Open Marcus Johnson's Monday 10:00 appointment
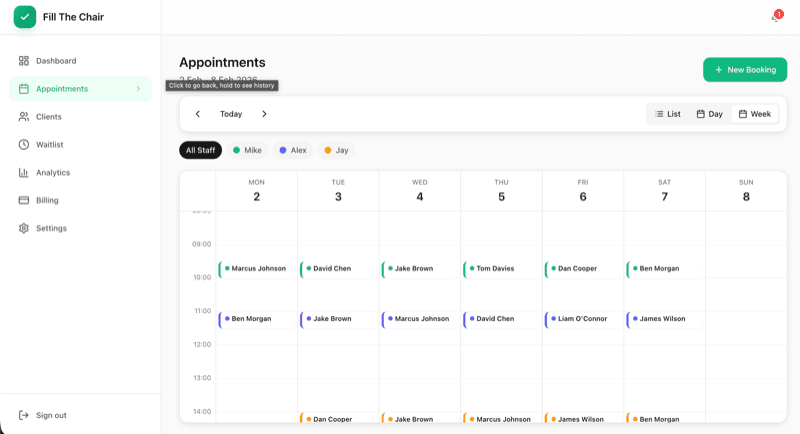800x434 pixels. click(257, 269)
